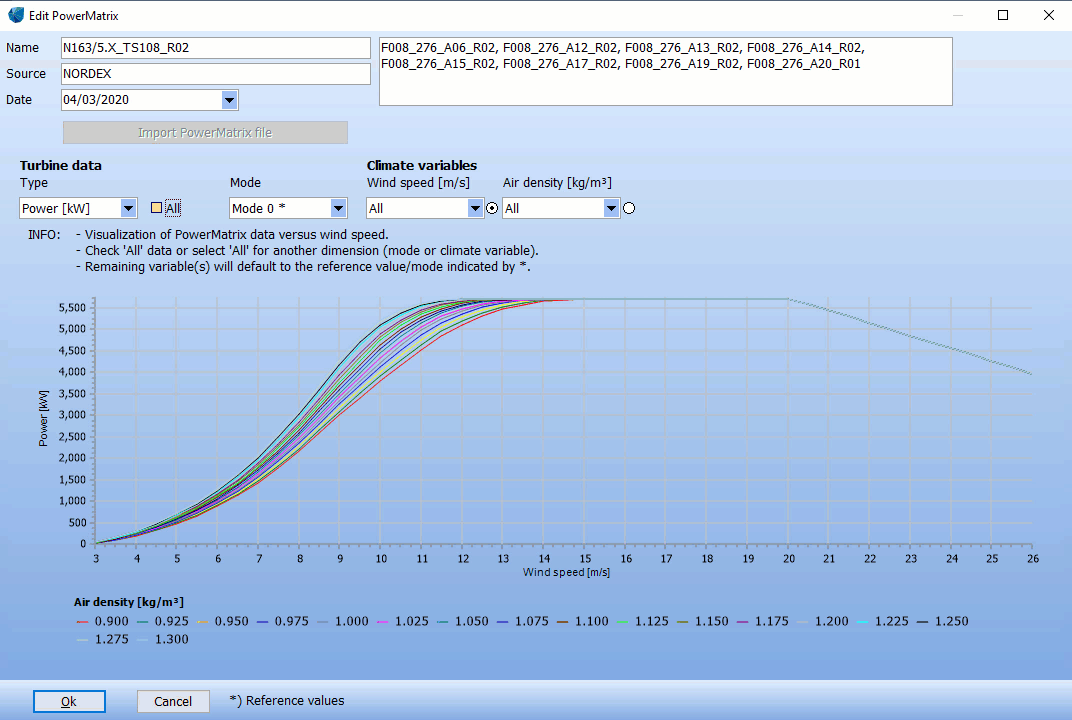Image resolution: width=1072 pixels, height=720 pixels.
Task: Click the 3 tick on wind speed axis
Action: 96,559
